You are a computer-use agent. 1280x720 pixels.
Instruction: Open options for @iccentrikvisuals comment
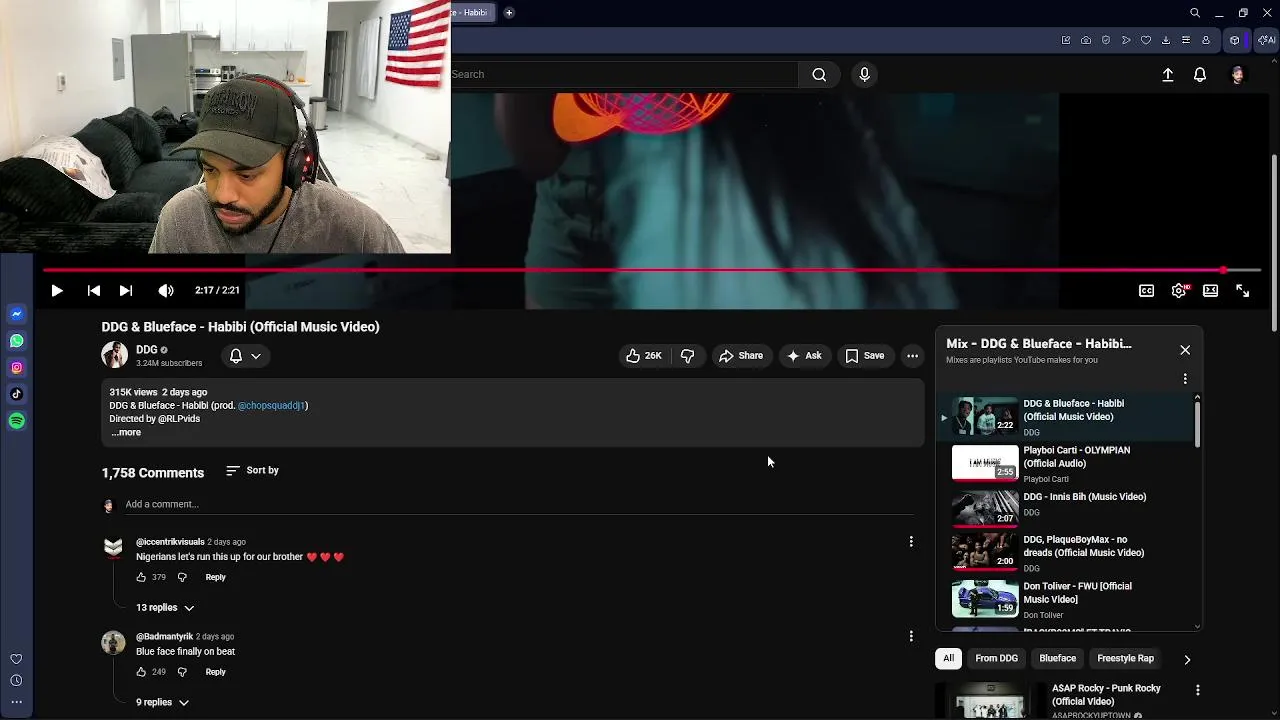(911, 542)
